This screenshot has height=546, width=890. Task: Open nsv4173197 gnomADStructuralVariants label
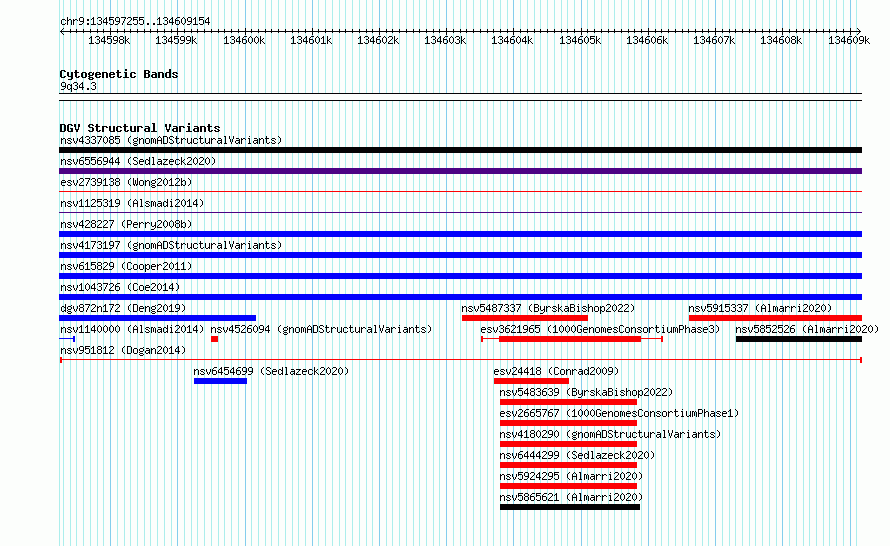pyautogui.click(x=171, y=245)
